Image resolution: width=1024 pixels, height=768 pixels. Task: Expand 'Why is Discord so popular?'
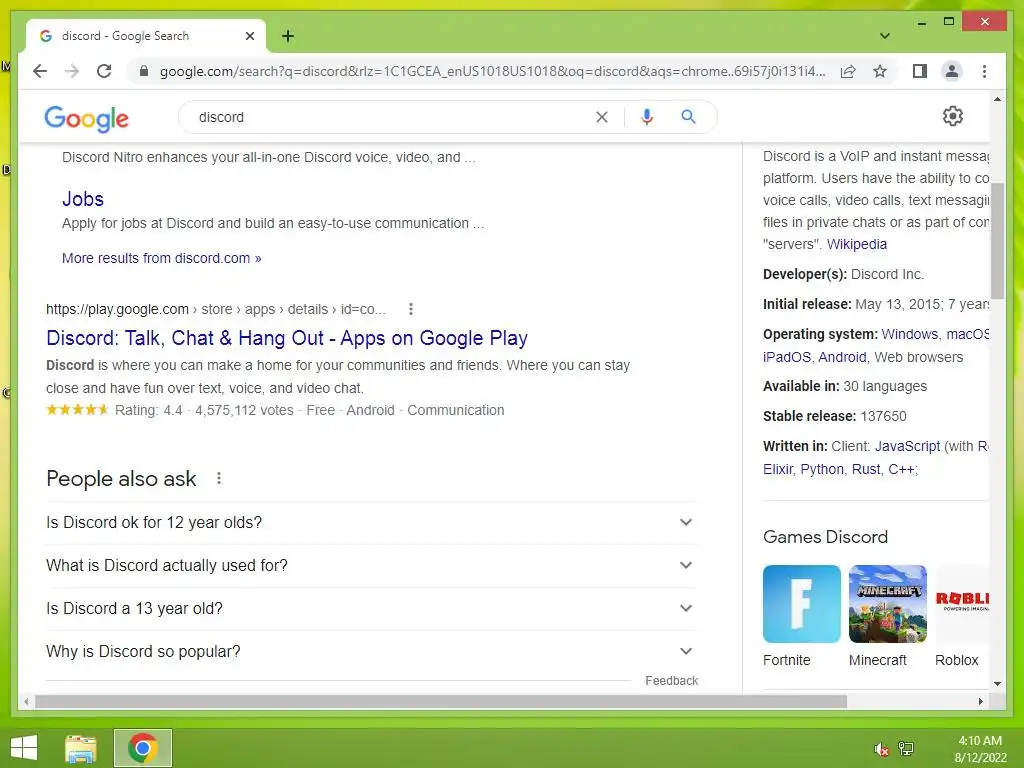(x=372, y=652)
